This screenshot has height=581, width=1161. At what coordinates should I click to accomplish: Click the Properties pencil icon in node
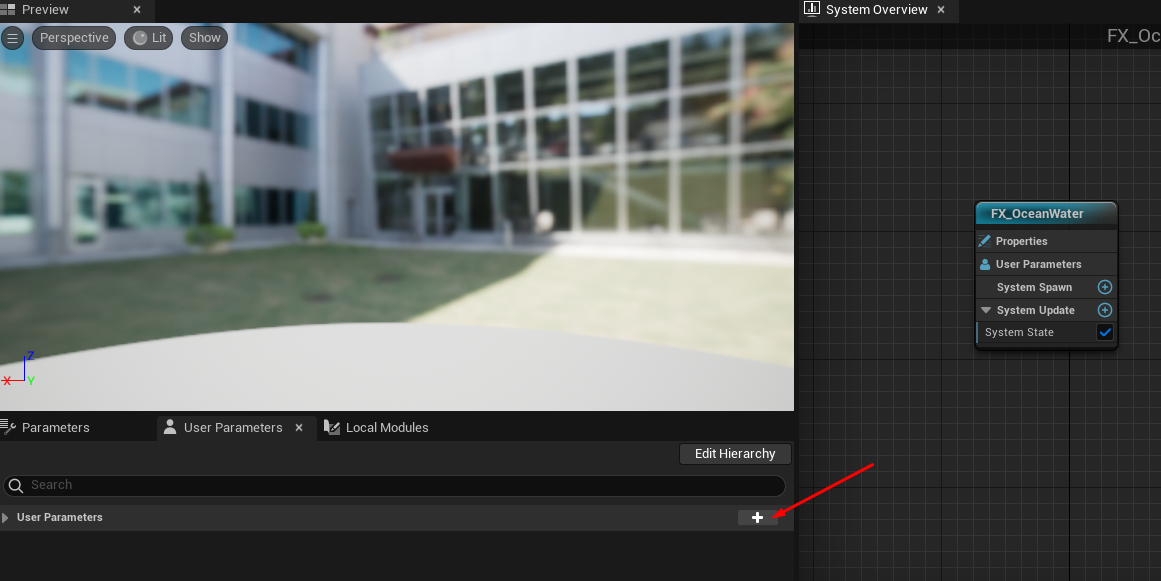click(985, 241)
